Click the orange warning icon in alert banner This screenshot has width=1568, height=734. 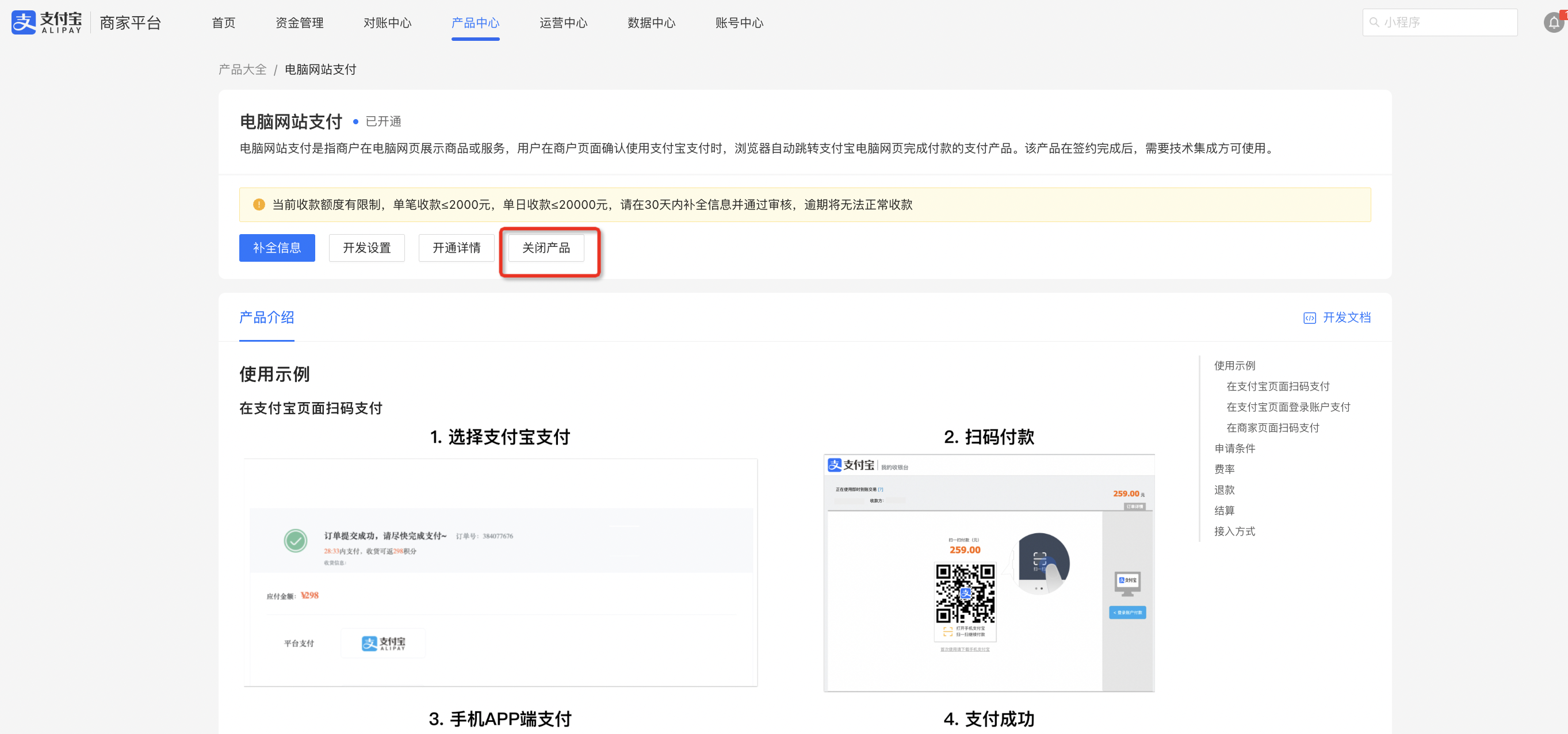point(259,205)
